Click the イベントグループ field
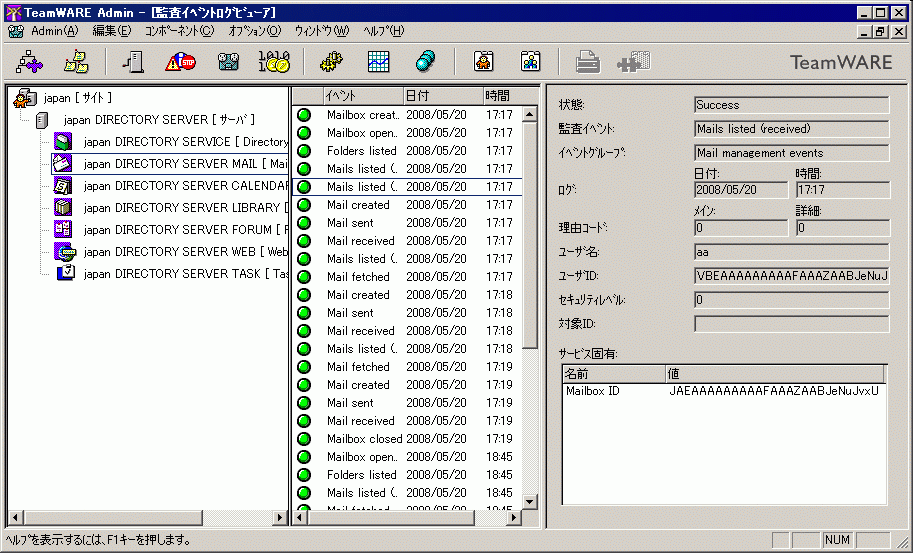Viewport: 913px width, 553px height. [x=791, y=153]
